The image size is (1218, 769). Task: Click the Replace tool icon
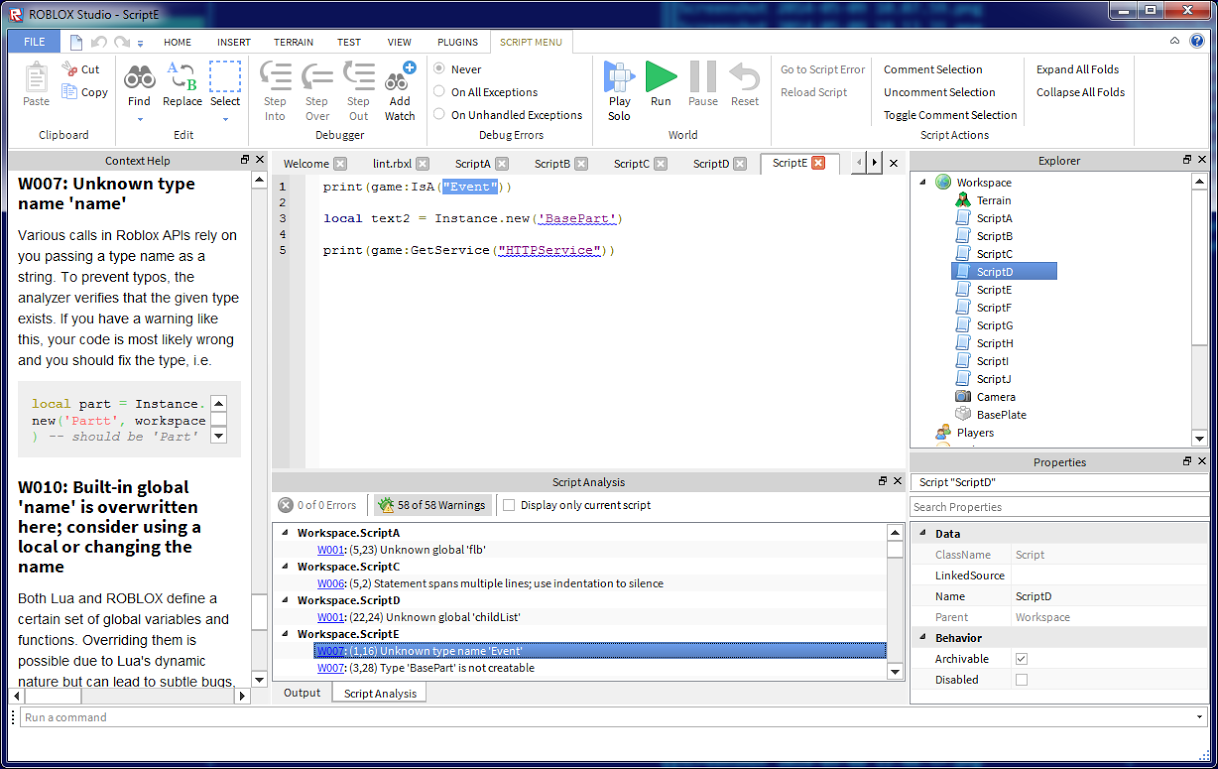[x=182, y=77]
